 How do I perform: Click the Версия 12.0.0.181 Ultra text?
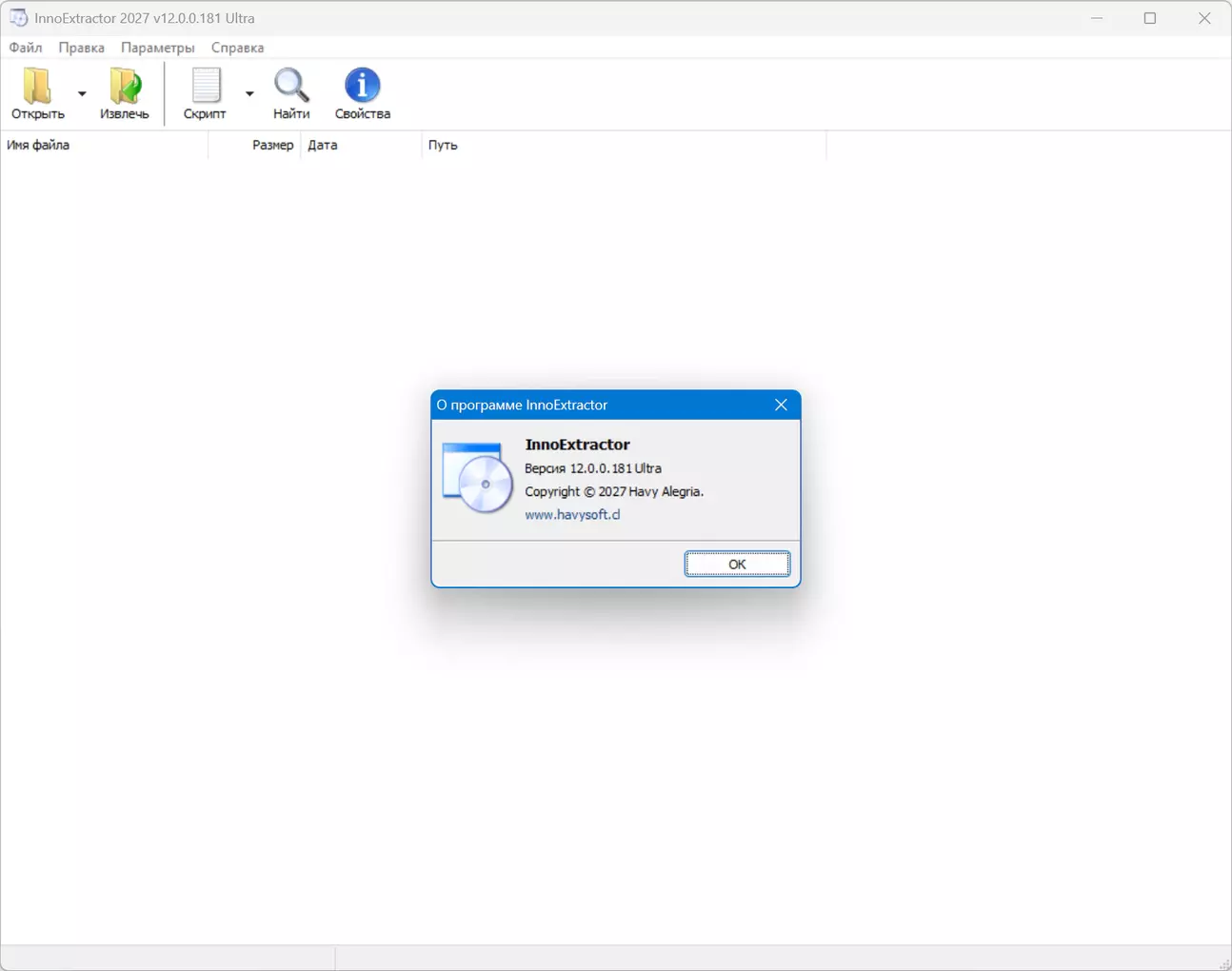pos(593,468)
